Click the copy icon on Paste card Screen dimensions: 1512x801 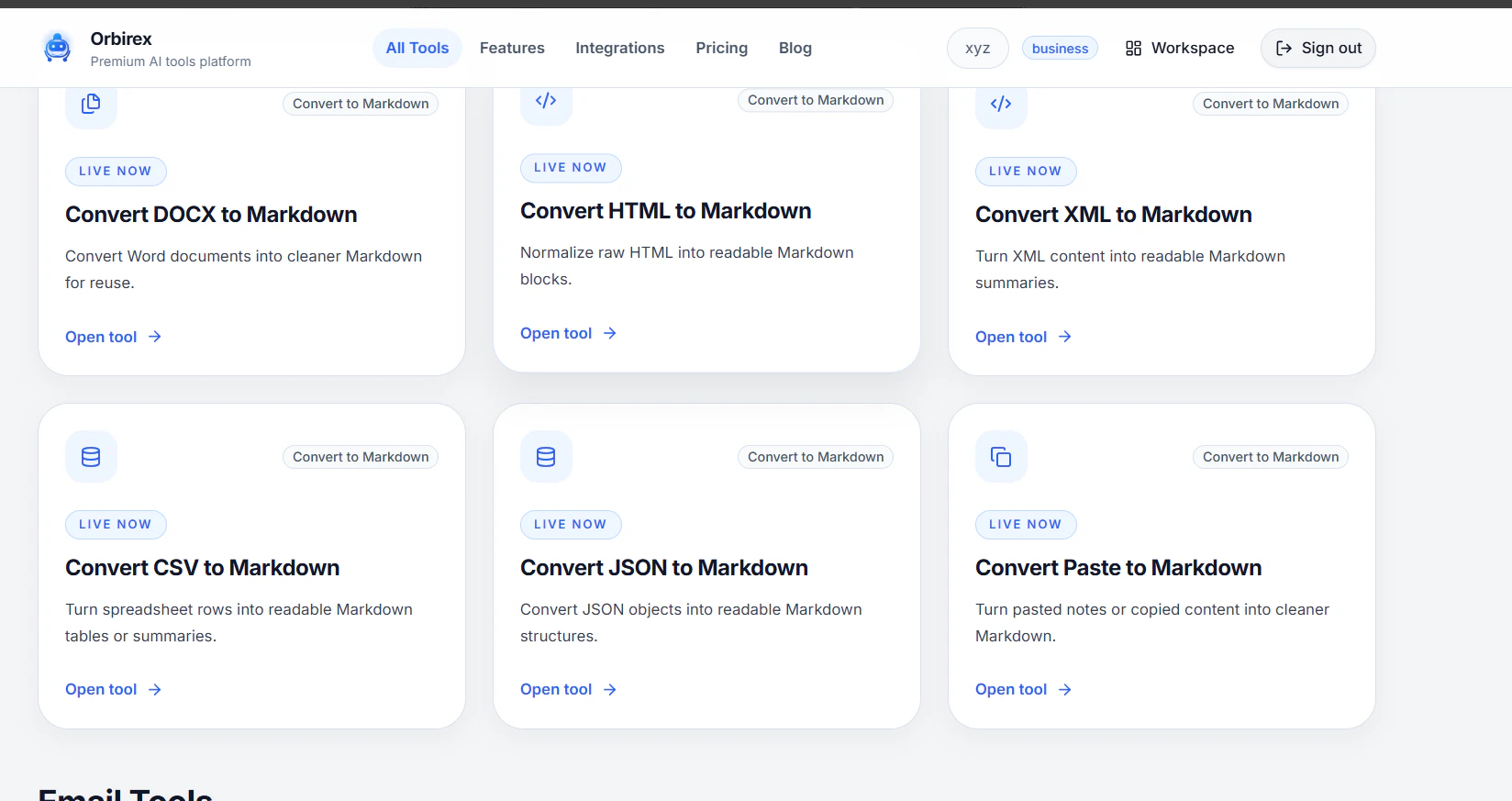tap(1001, 457)
